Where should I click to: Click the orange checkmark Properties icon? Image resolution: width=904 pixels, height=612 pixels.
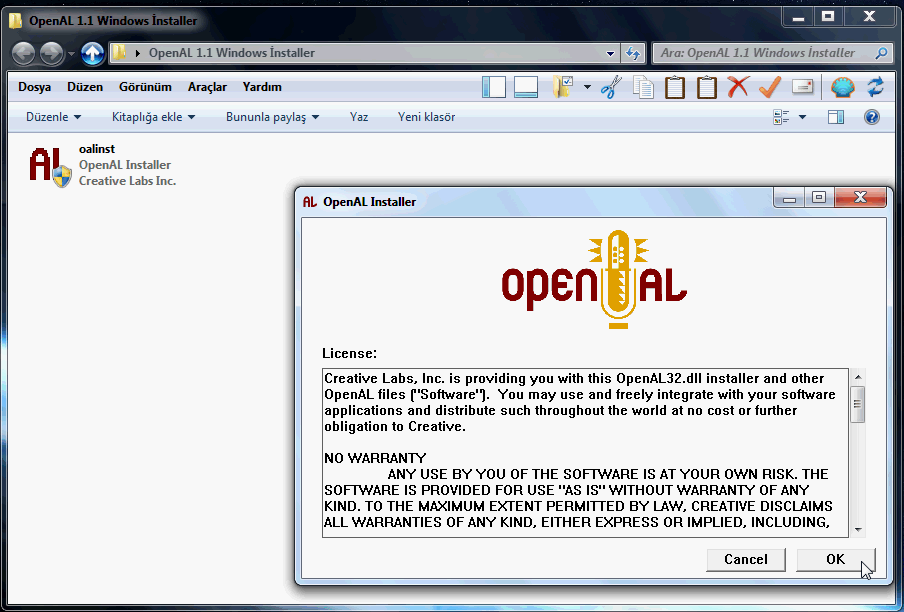coord(770,87)
